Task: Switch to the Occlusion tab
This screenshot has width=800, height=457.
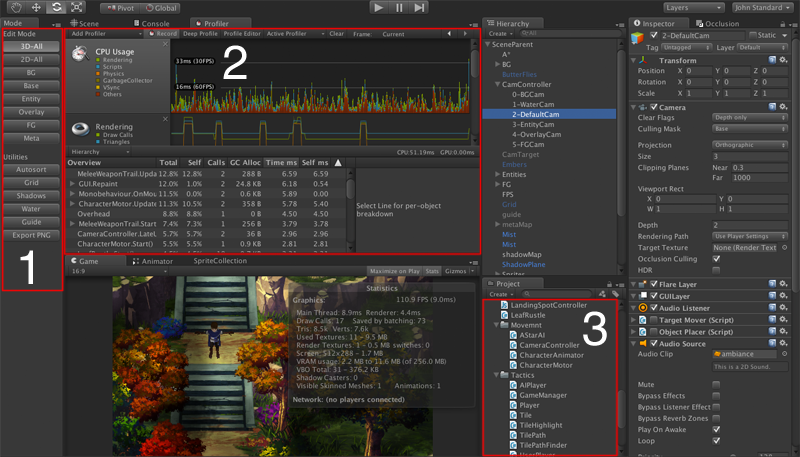Action: pyautogui.click(x=718, y=23)
